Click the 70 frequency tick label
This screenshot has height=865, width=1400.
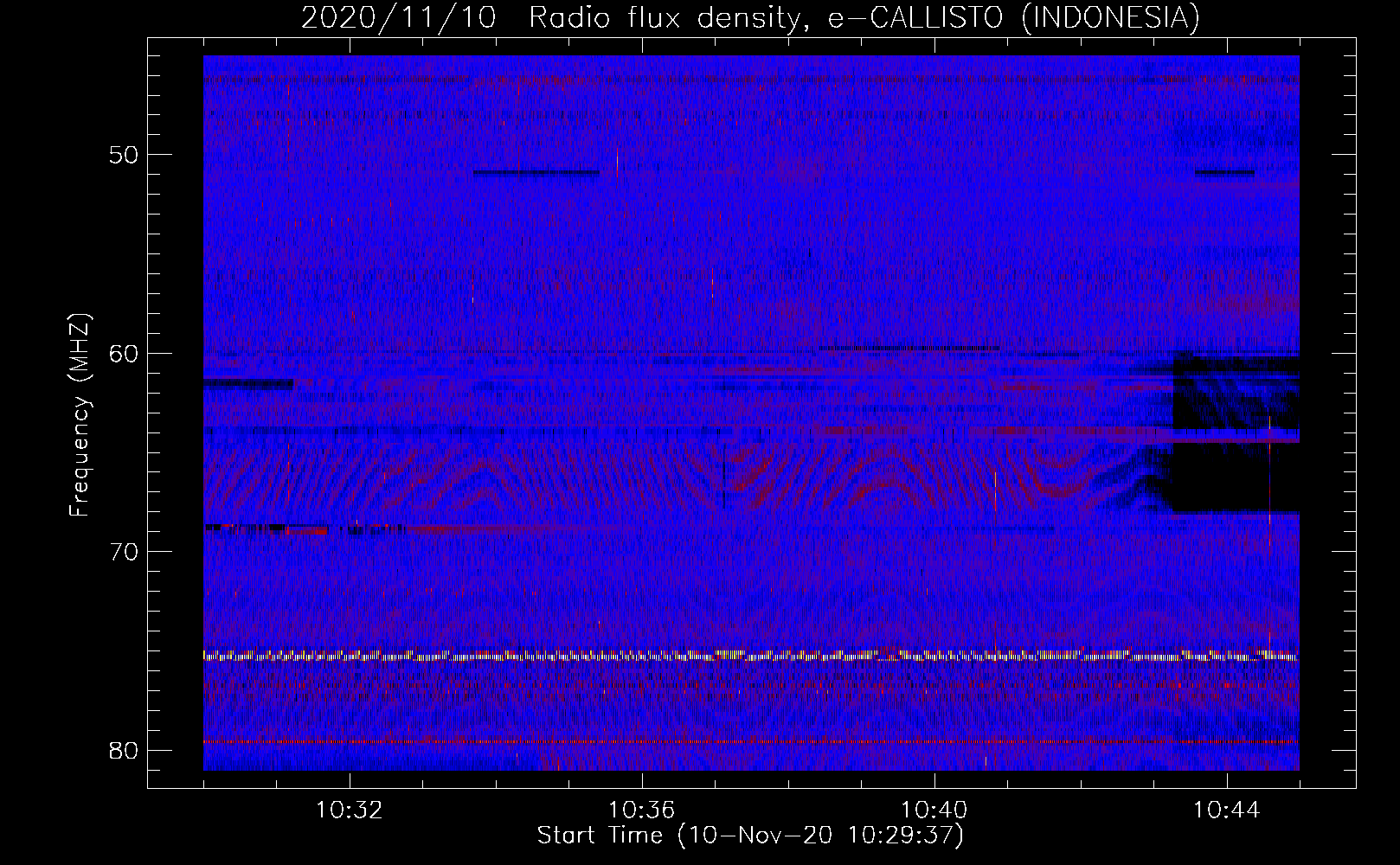coord(125,552)
